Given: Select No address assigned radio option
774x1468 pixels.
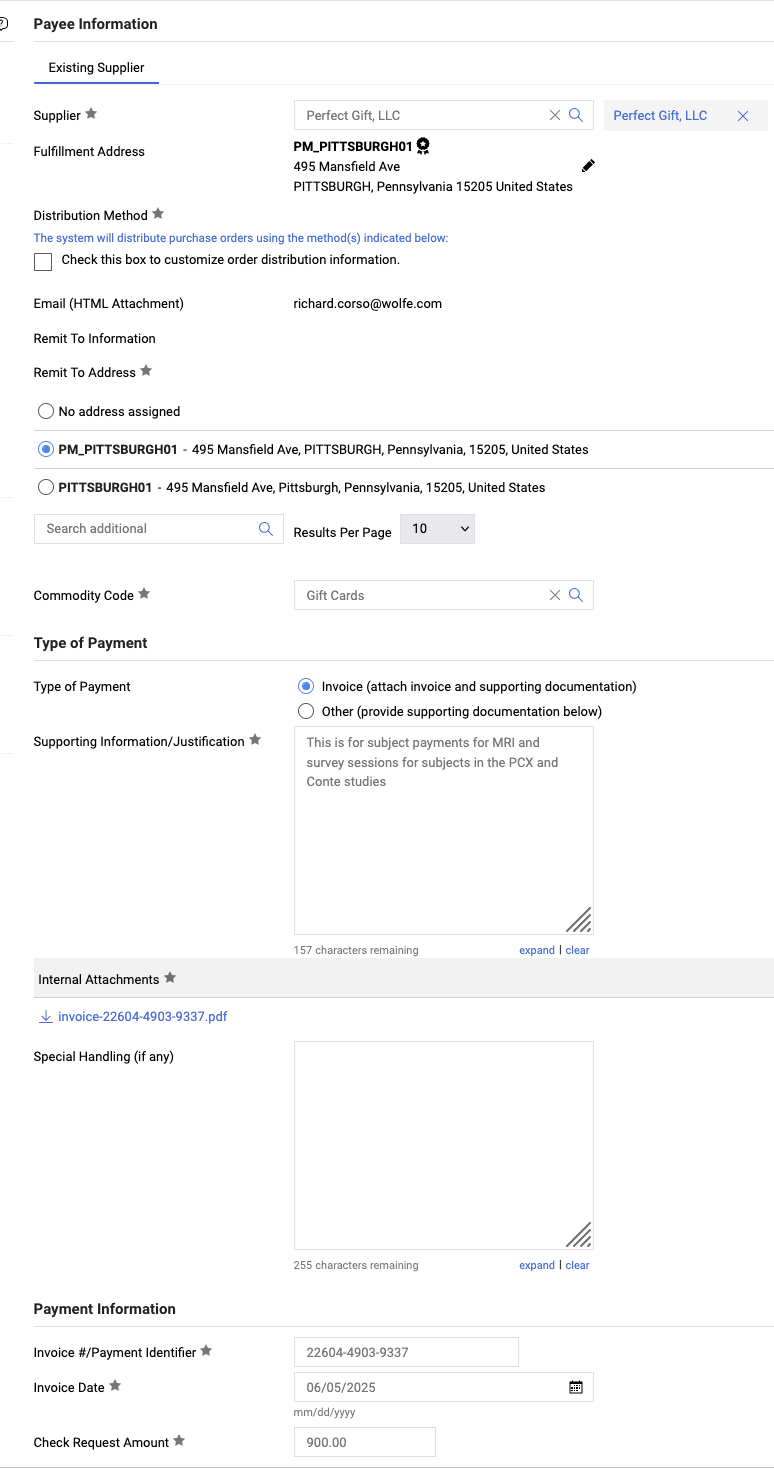Looking at the screenshot, I should point(45,411).
